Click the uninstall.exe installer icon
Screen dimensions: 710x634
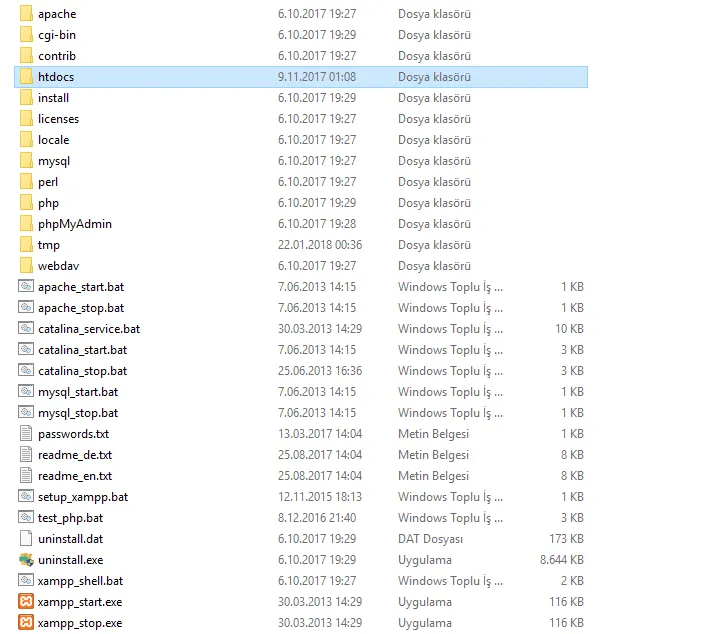(26, 560)
